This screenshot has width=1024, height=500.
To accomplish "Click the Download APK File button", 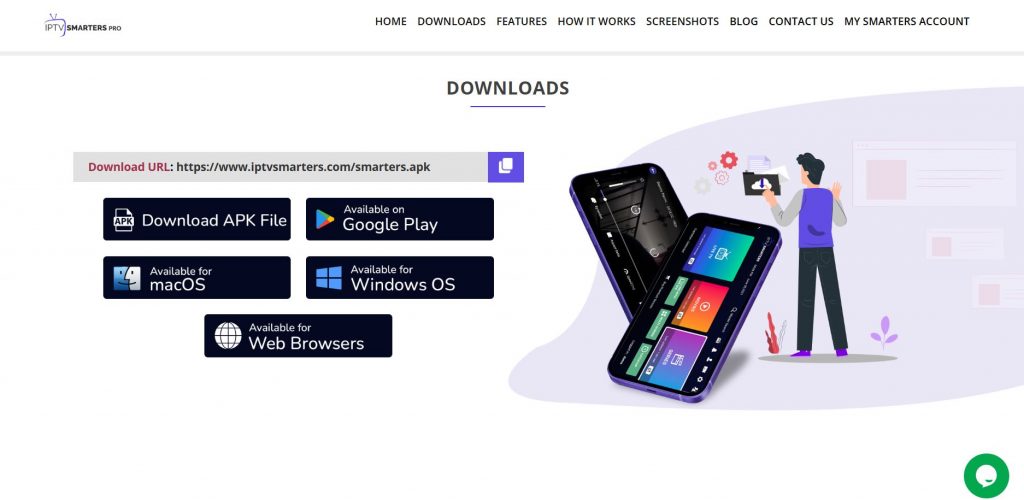I will coord(197,219).
